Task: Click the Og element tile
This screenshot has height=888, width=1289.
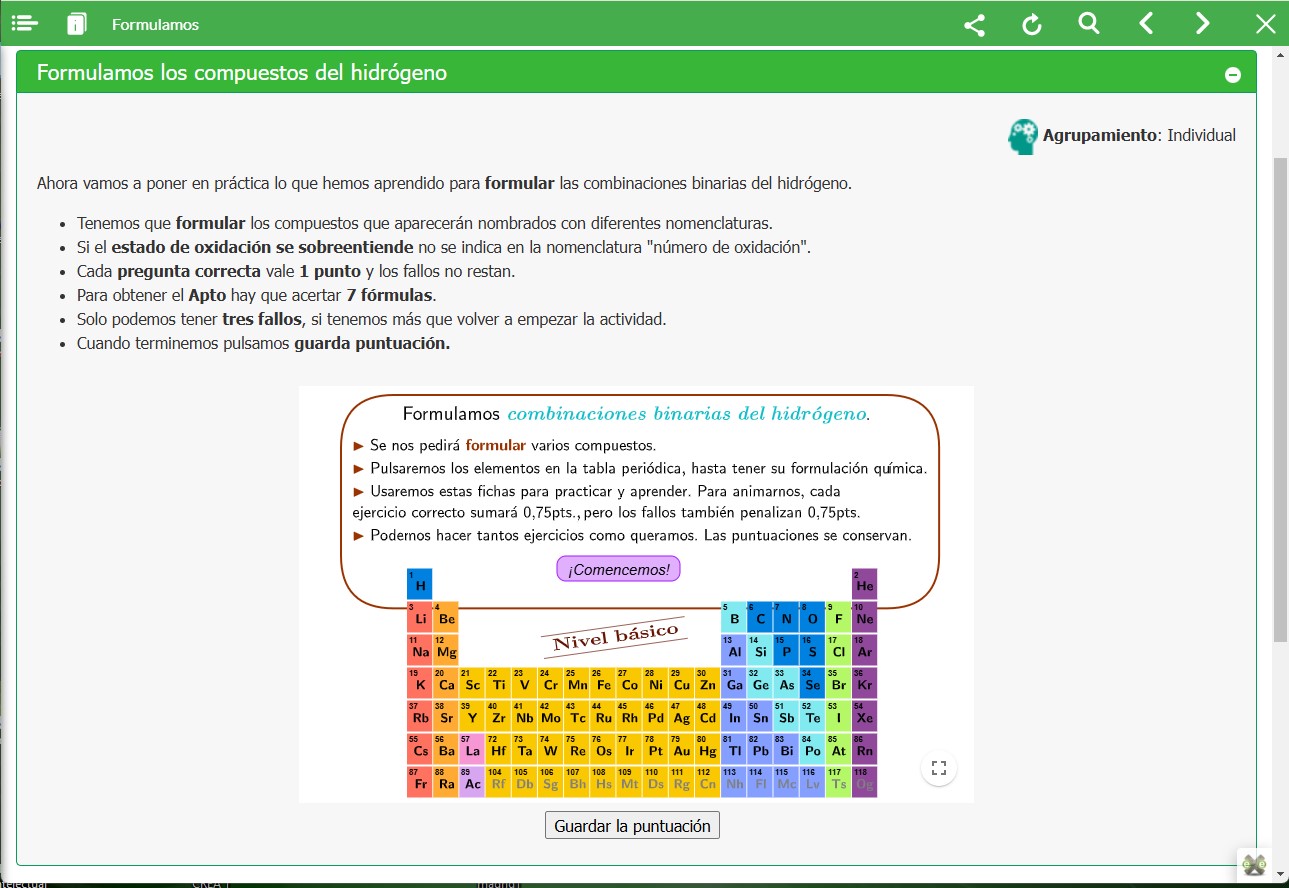Action: click(864, 782)
